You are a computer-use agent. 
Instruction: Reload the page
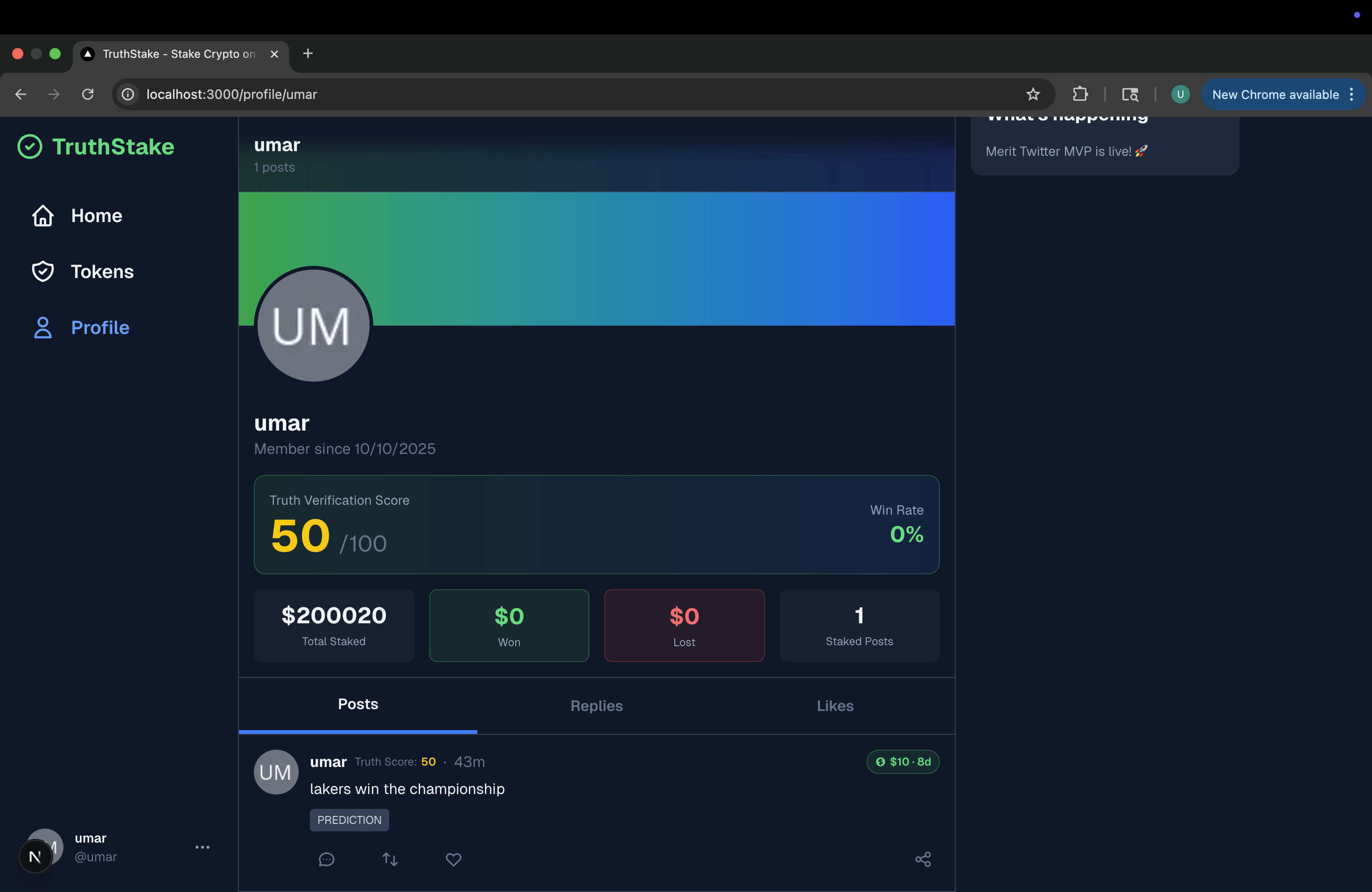coord(88,94)
